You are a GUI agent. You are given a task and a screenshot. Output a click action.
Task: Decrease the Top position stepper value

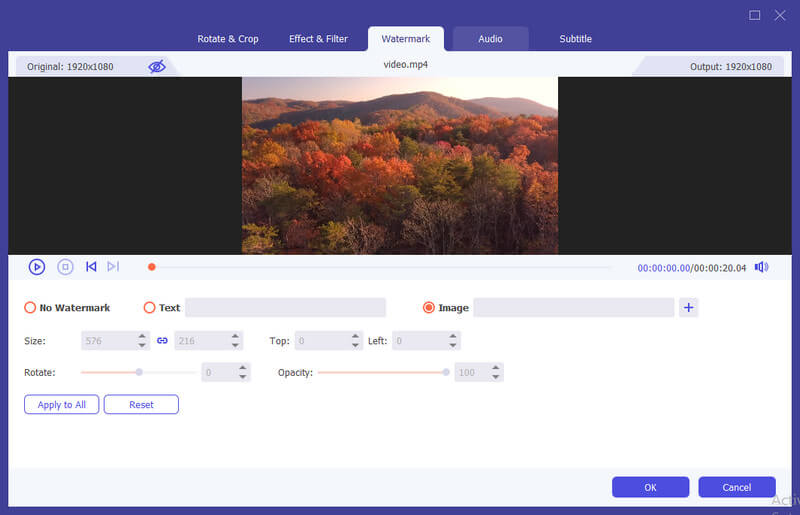(x=355, y=346)
